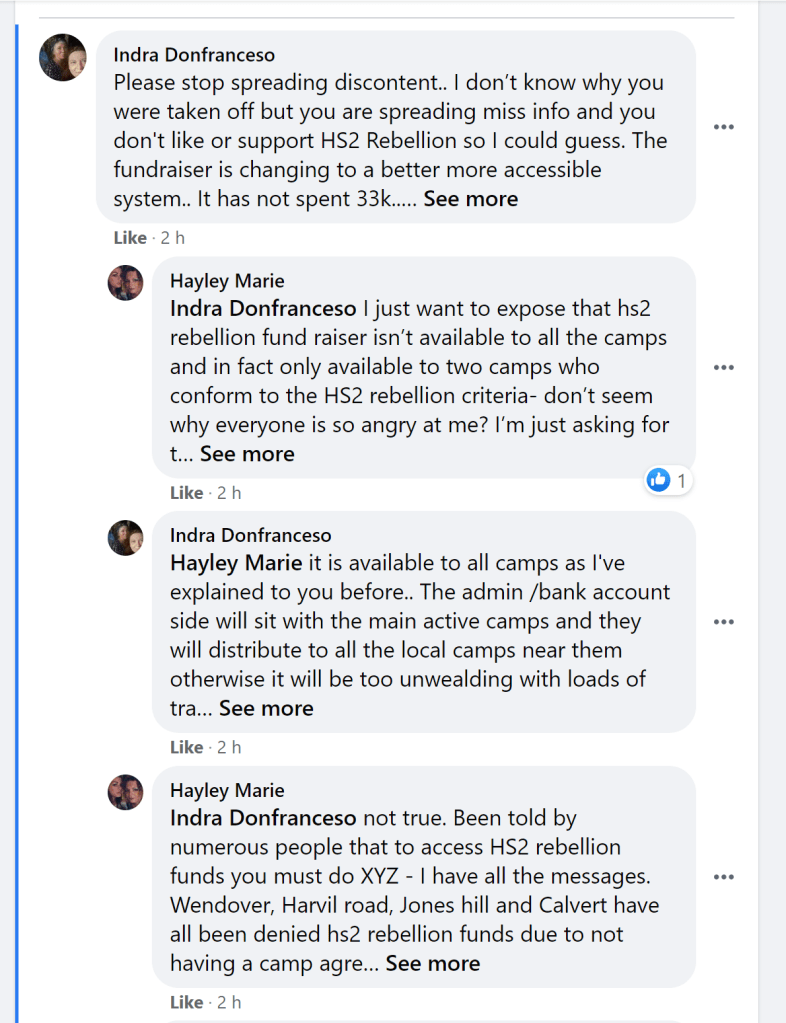Viewport: 786px width, 1023px height.
Task: Expand 'See more' on Hayley's first reply
Action: click(247, 454)
